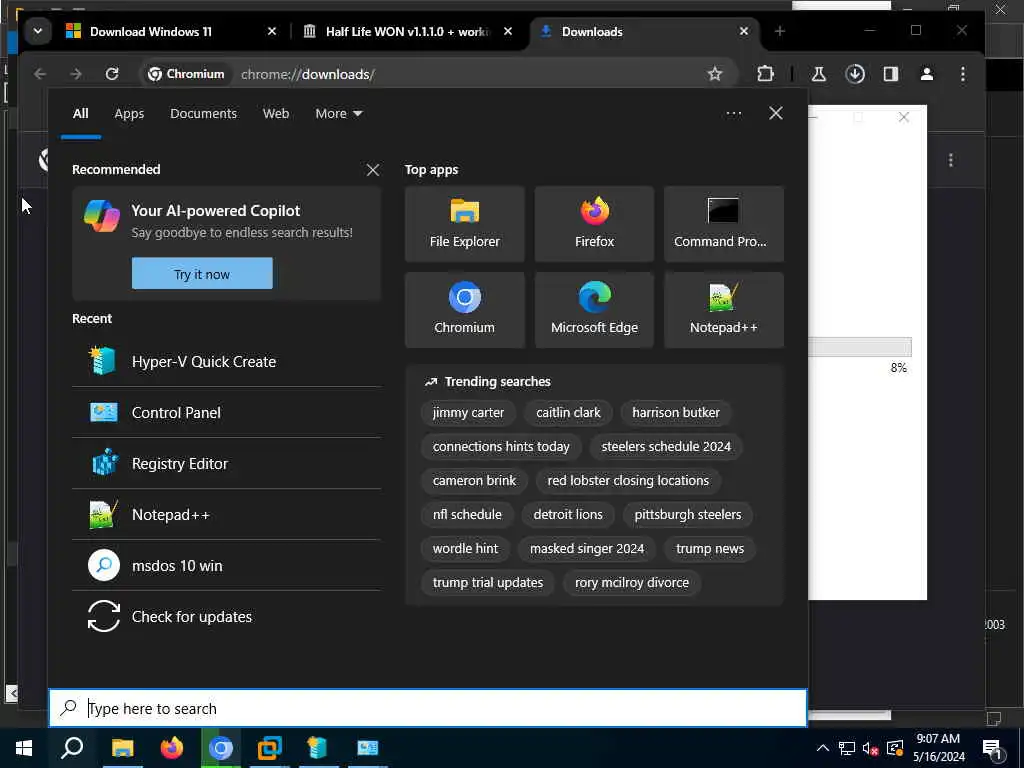1024x768 pixels.
Task: Click Try it now for Copilot
Action: [x=202, y=274]
